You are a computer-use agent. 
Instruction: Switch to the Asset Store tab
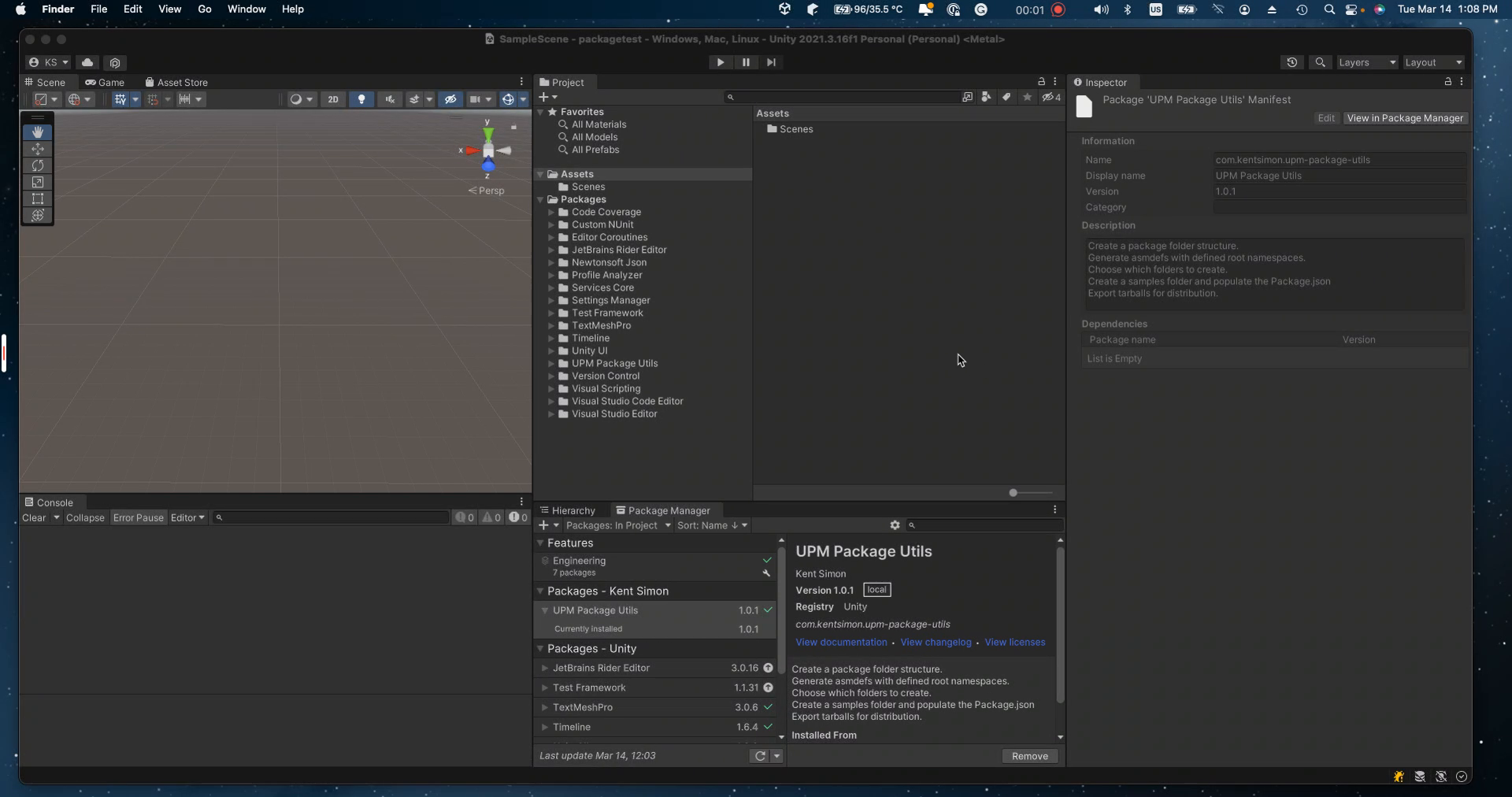[x=176, y=82]
